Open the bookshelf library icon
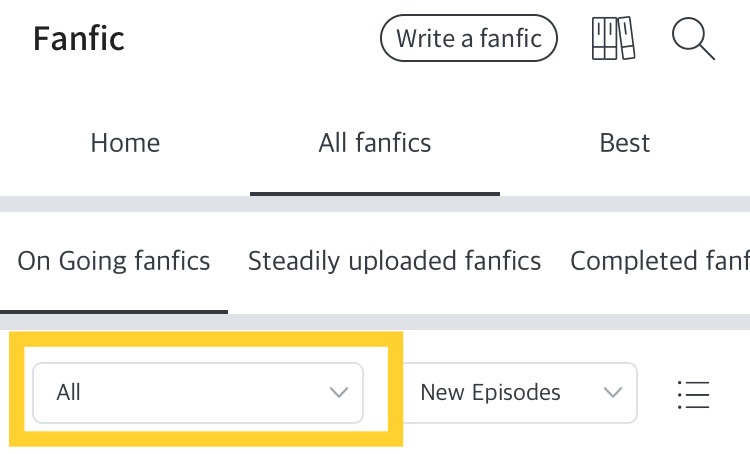The width and height of the screenshot is (750, 454). 614,39
